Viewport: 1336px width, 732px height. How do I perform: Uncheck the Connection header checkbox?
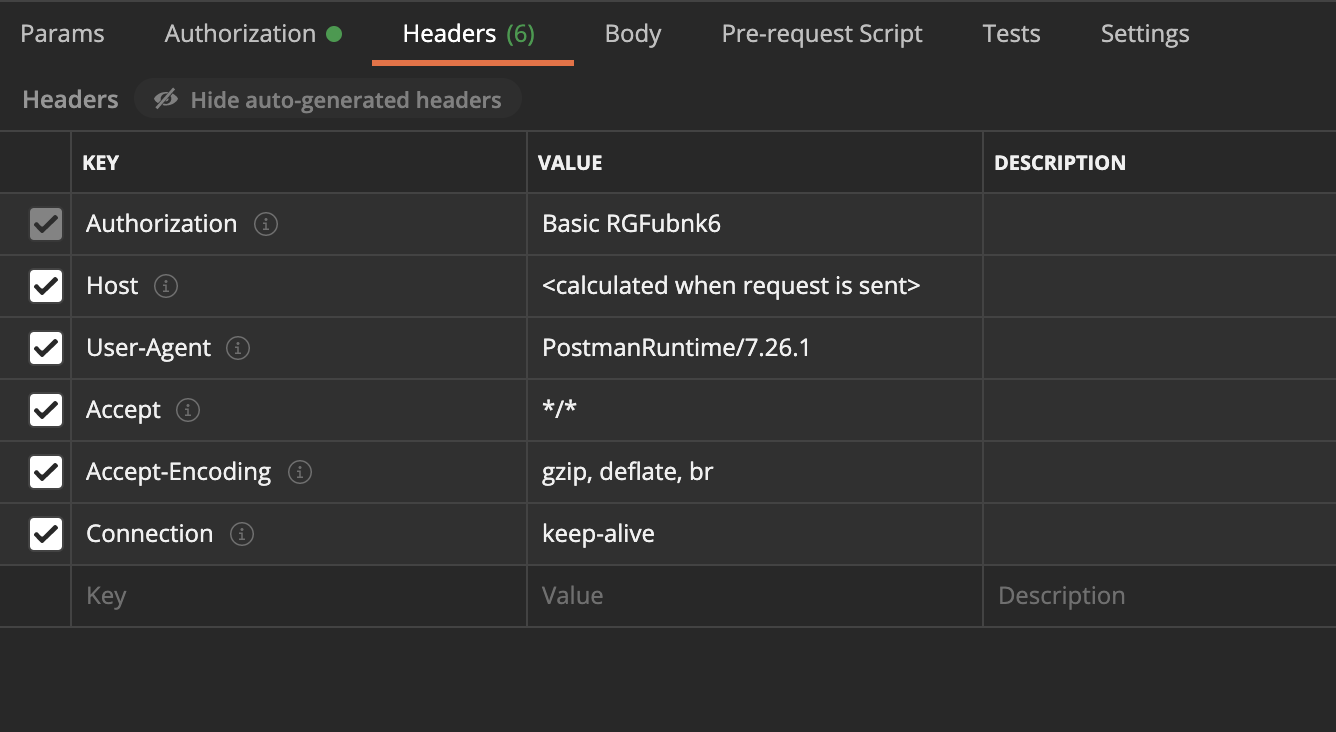pos(45,534)
